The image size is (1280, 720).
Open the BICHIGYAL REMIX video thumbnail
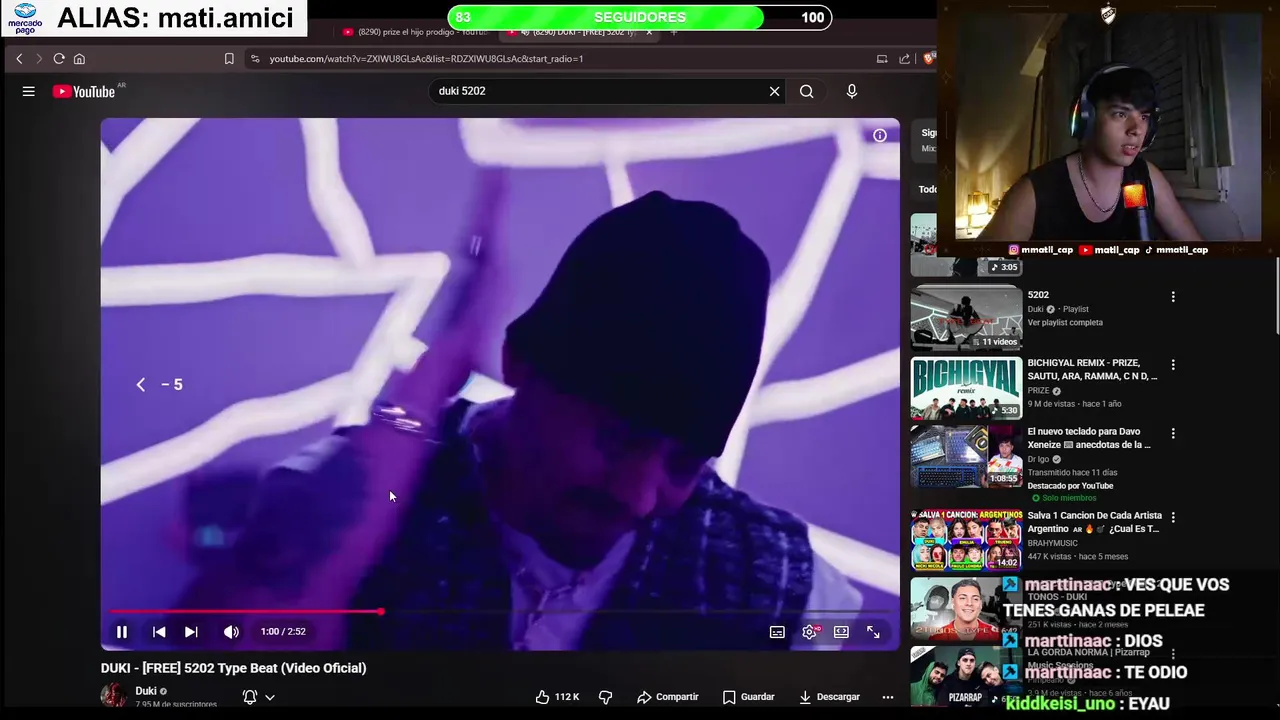click(x=966, y=388)
